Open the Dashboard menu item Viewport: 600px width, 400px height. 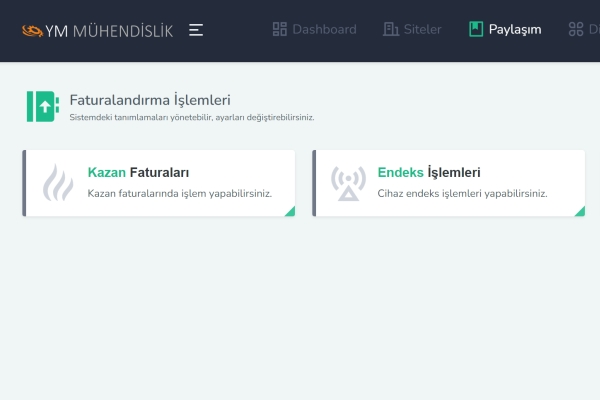pyautogui.click(x=315, y=29)
